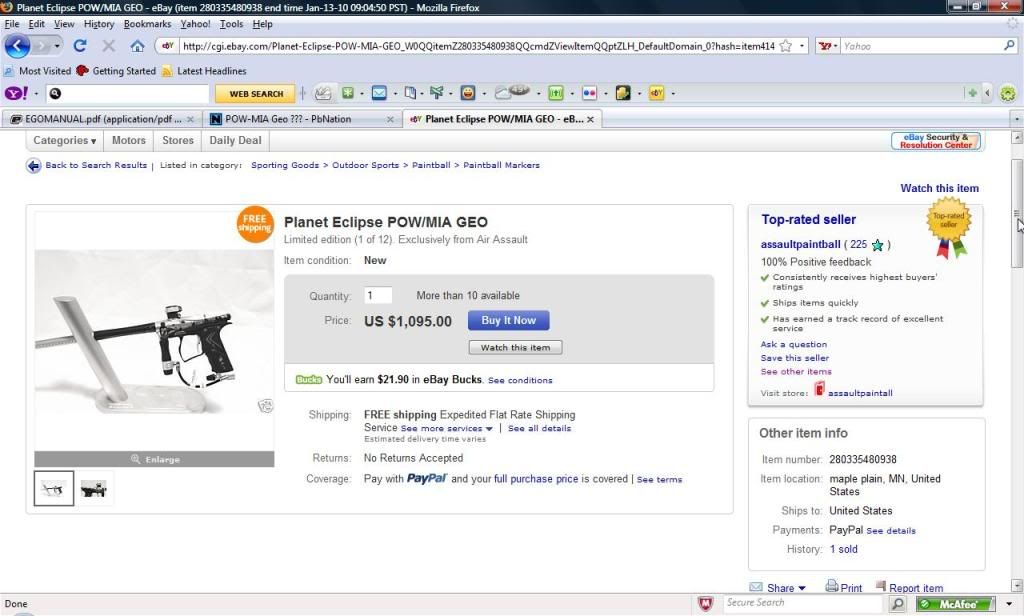Click the add toolbar button plus icon
Image resolution: width=1024 pixels, height=616 pixels.
pos(972,93)
